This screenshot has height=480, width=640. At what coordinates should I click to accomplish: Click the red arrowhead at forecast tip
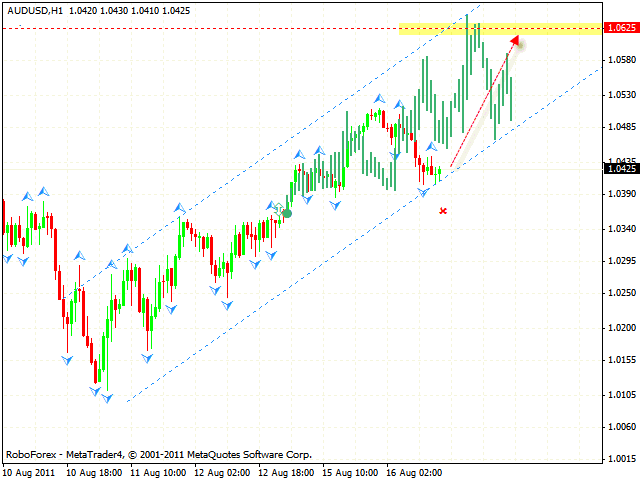pyautogui.click(x=516, y=40)
